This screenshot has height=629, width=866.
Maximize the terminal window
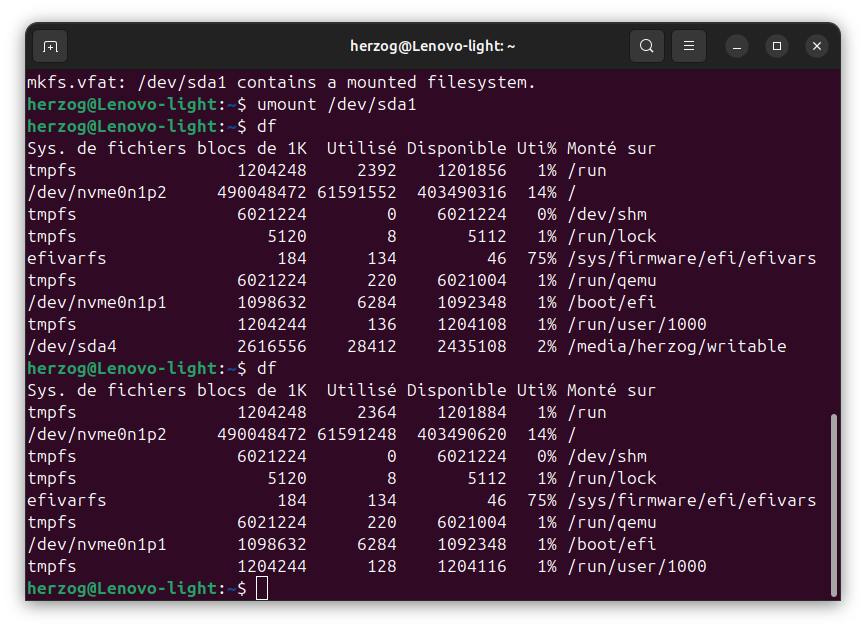(777, 46)
